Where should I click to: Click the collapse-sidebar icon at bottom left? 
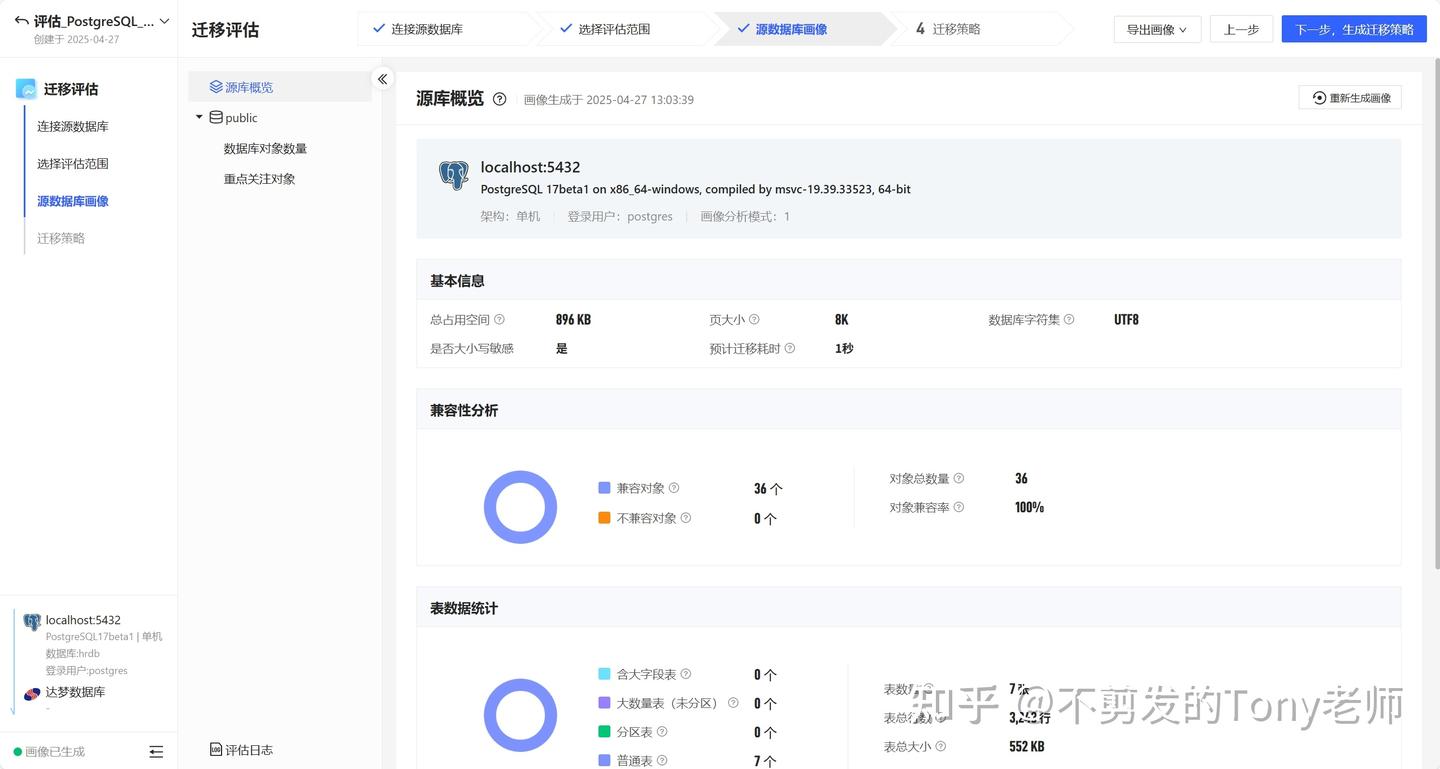[x=156, y=751]
